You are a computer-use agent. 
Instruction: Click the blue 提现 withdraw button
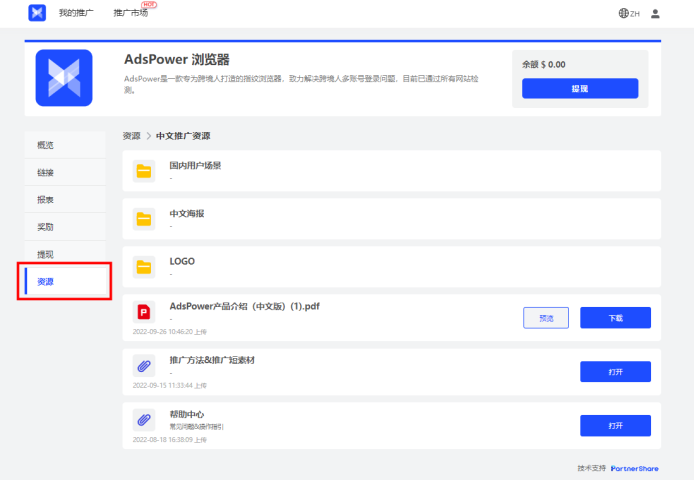[580, 89]
